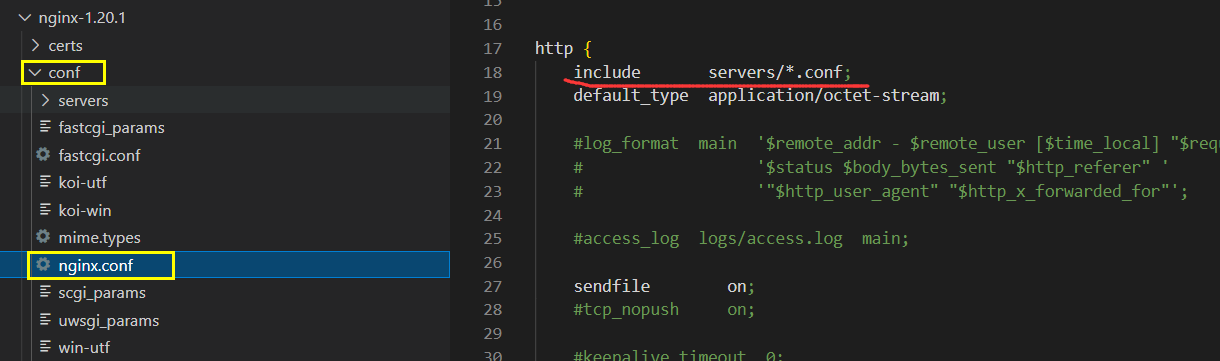Click the '#tcp_nopush on;' comment
The width and height of the screenshot is (1220, 361).
[x=664, y=311]
